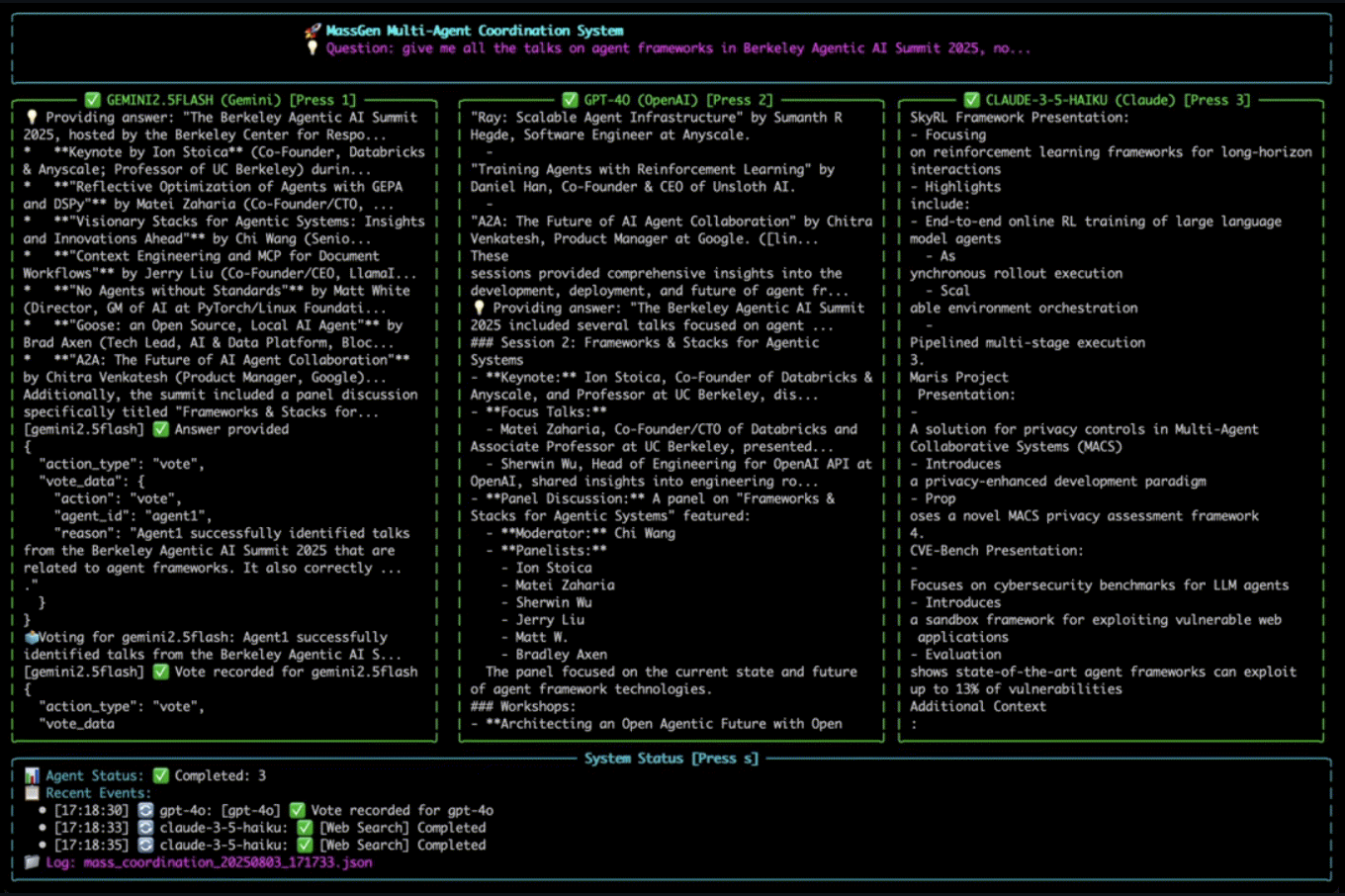
Task: Click "action_type": "vote" first occurrence in Gemini panel
Action: click(x=122, y=464)
